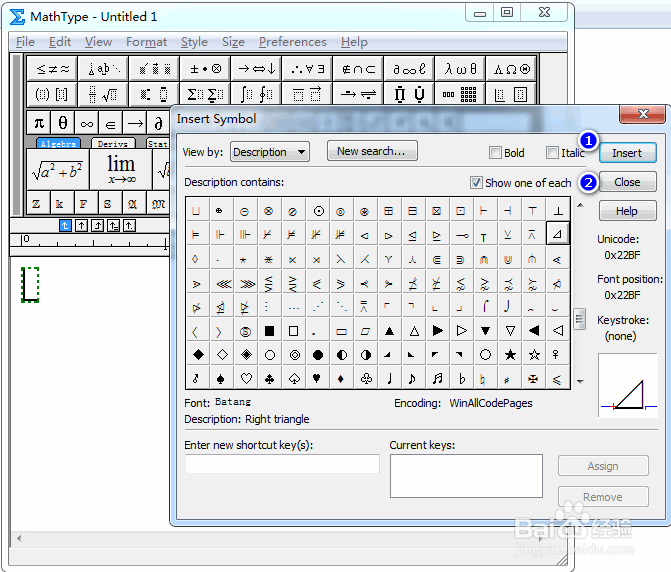Image resolution: width=671 pixels, height=572 pixels.
Task: Select the circled dot operator symbol
Action: click(x=318, y=211)
